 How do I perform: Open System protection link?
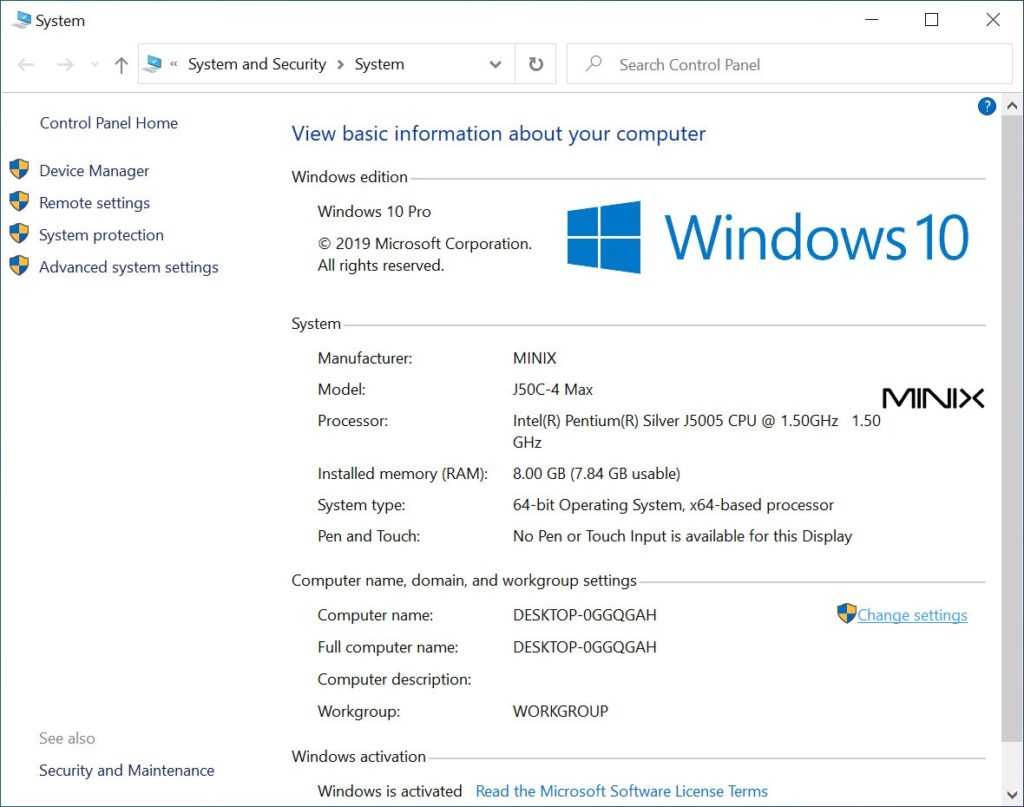point(101,235)
